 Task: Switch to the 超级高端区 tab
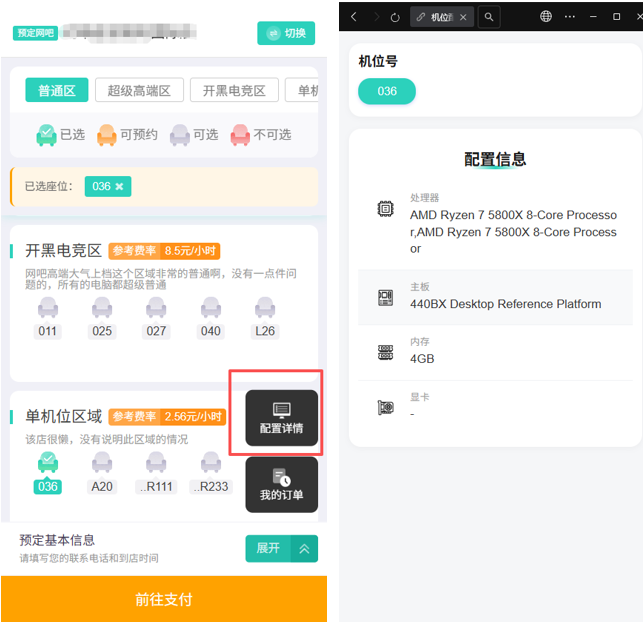(139, 90)
